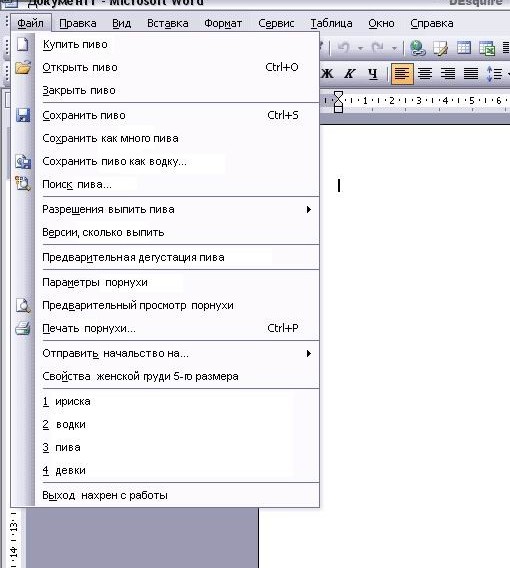Open the Формат menu

223,23
